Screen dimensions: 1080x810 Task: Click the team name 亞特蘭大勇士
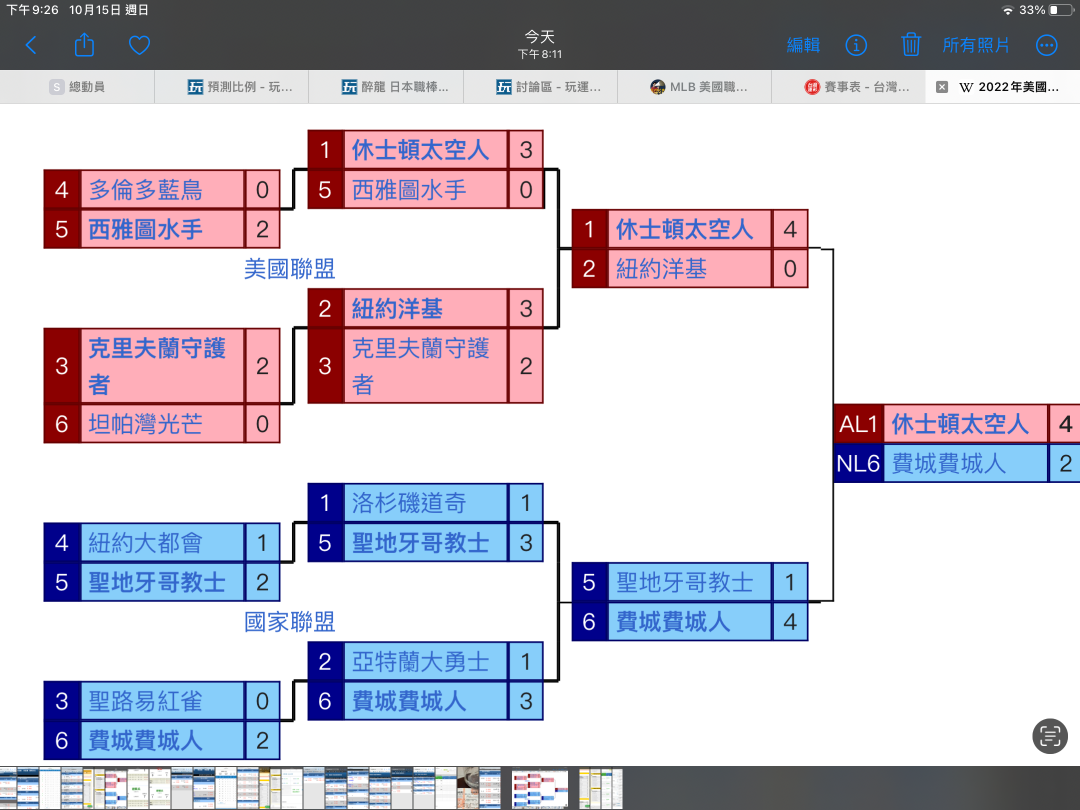point(421,662)
